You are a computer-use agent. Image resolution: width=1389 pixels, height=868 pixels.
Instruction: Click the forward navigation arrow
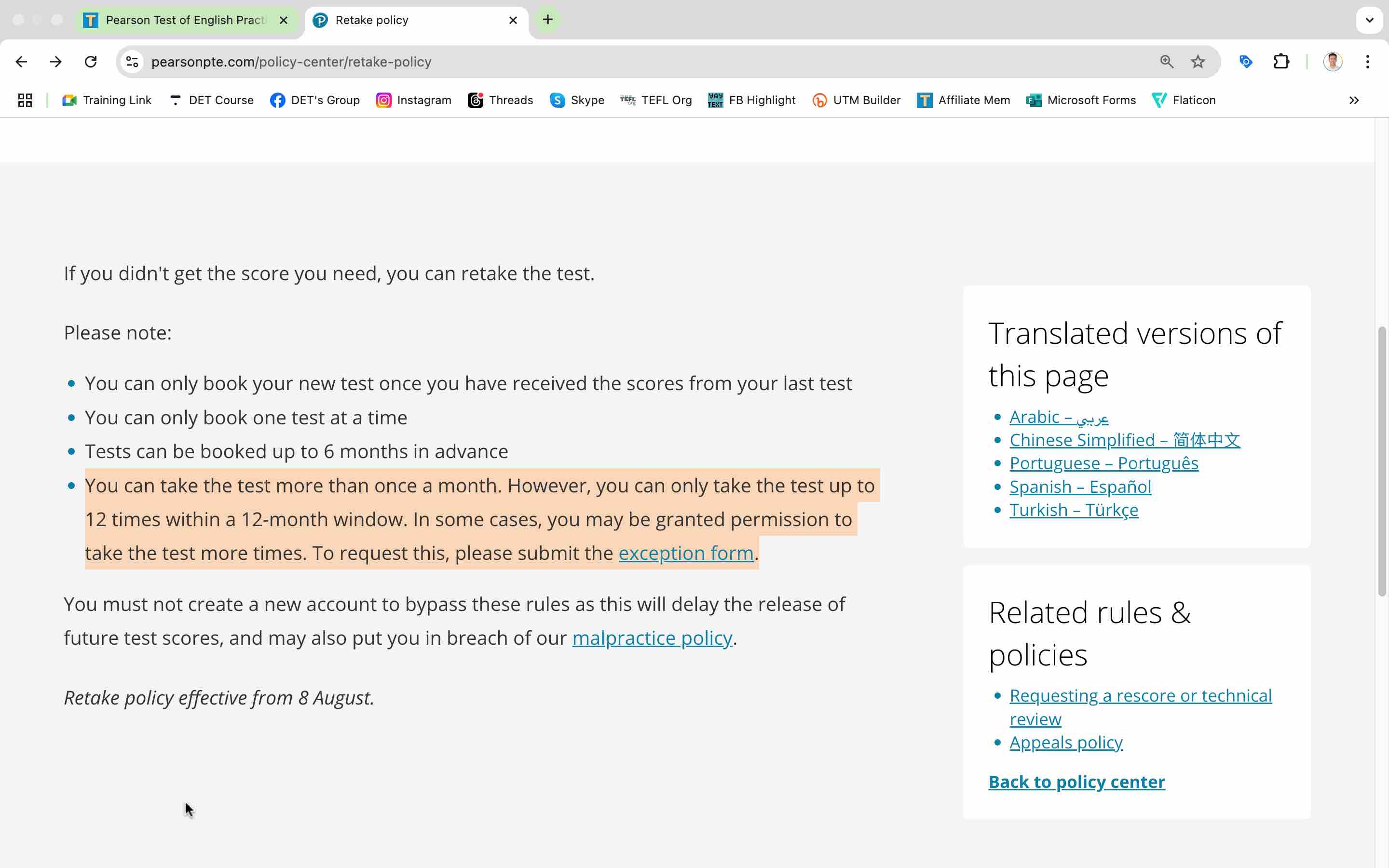tap(56, 62)
